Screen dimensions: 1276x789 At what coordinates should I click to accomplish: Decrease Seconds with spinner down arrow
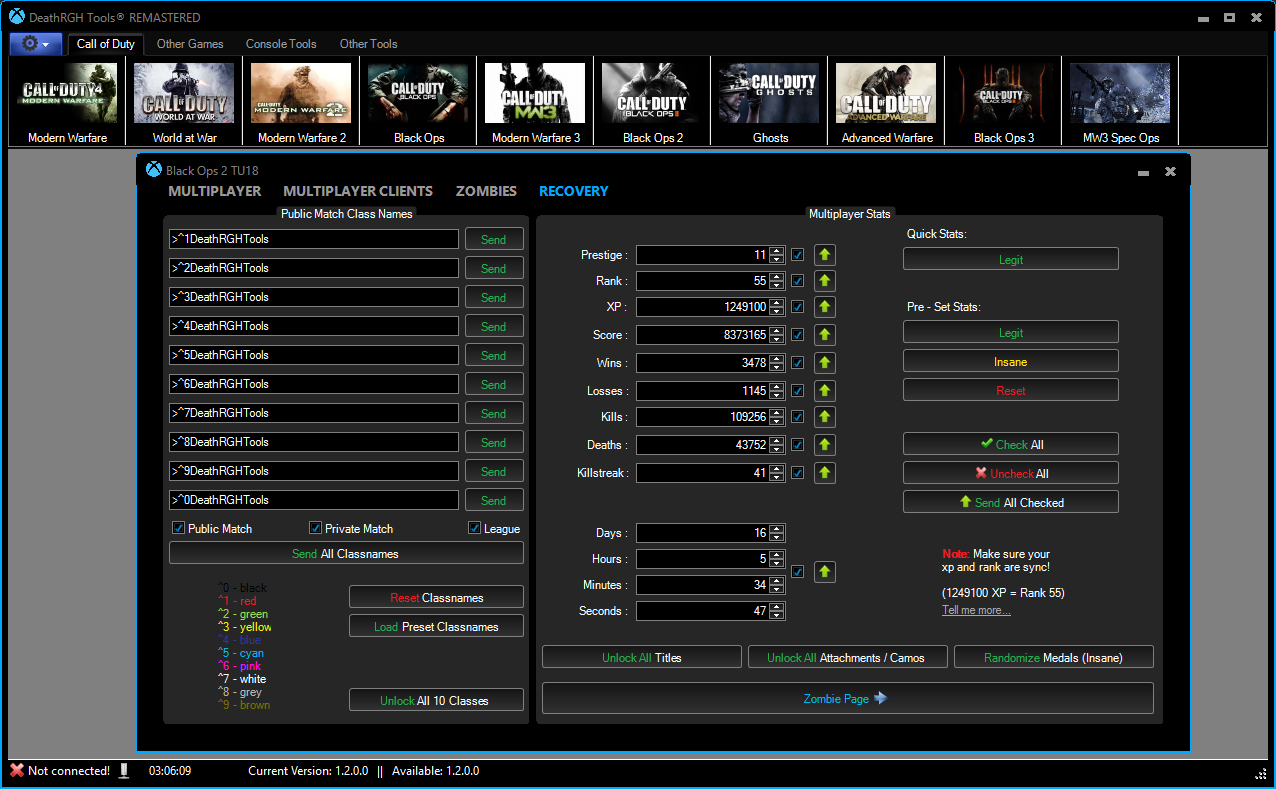click(777, 616)
